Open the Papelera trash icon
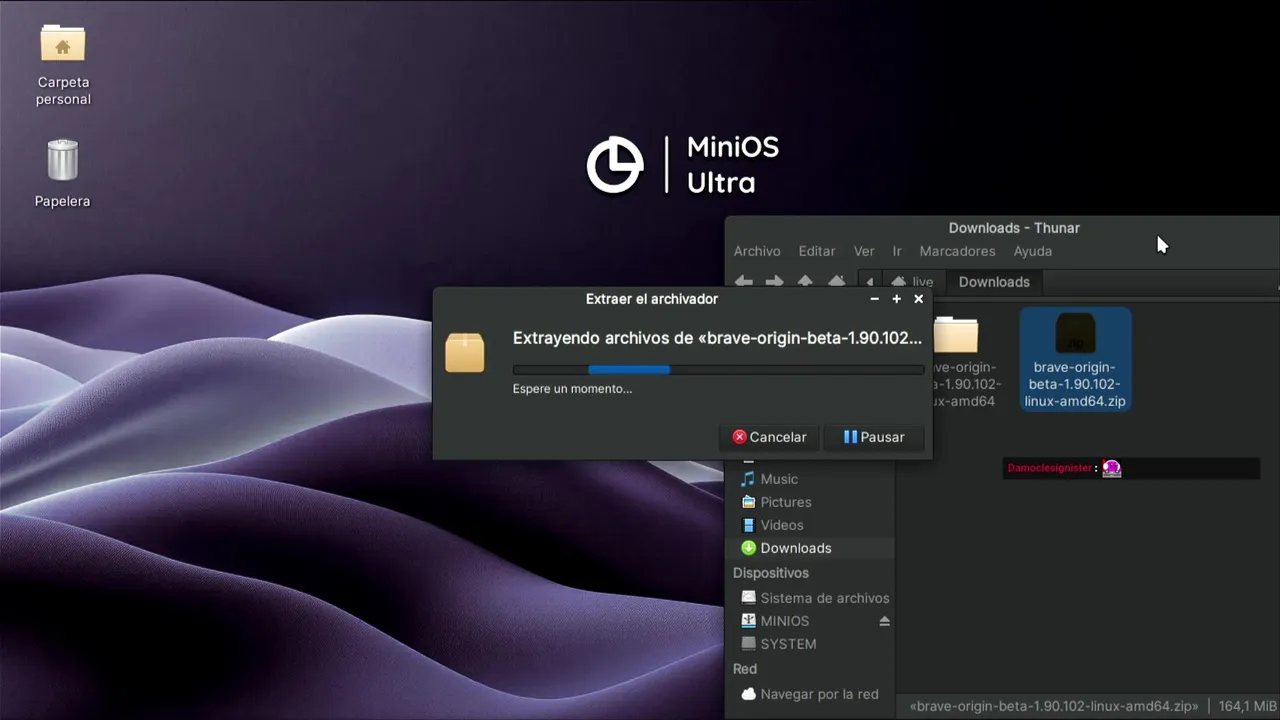 62,174
